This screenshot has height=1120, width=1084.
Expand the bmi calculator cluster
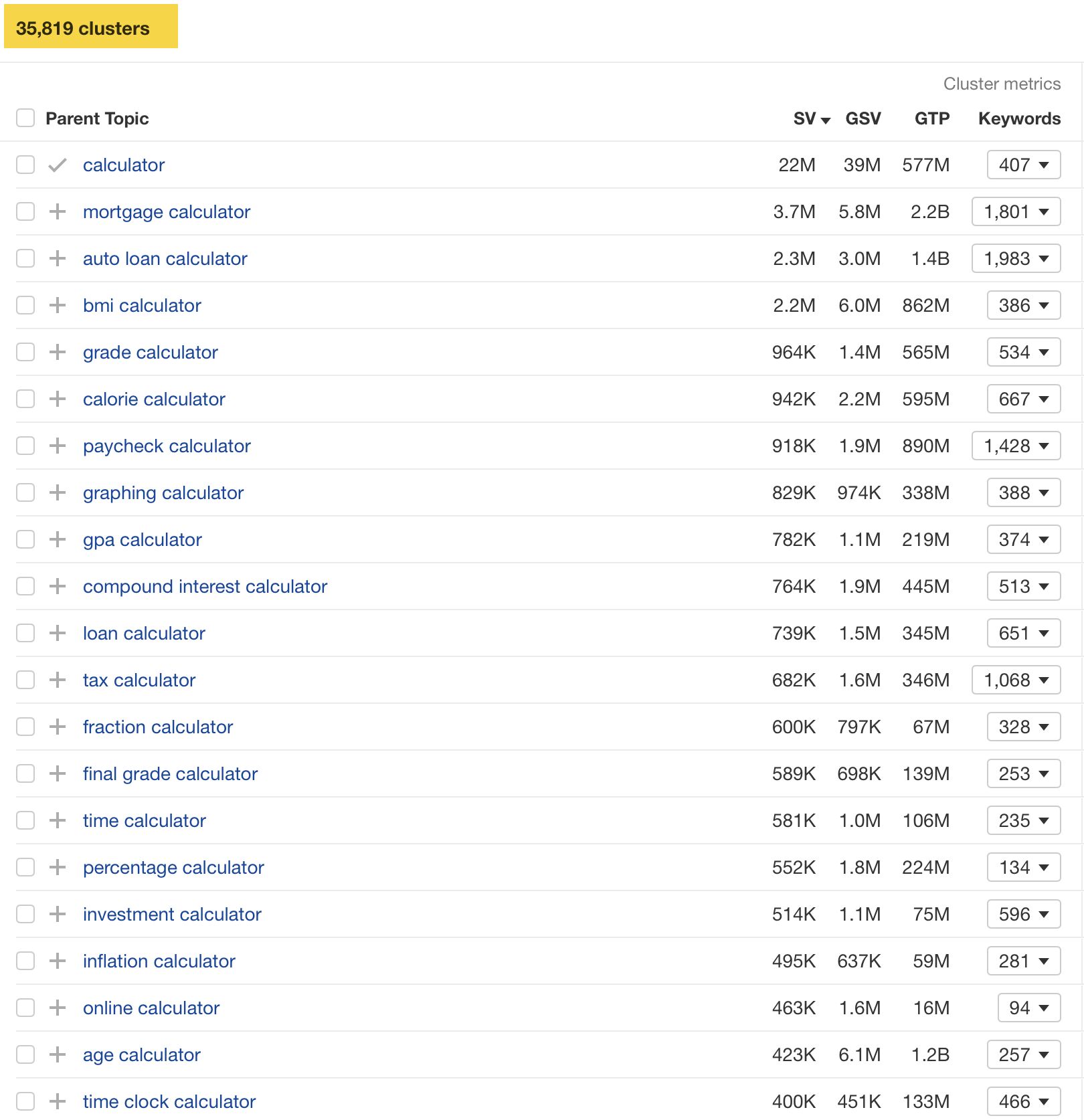[x=58, y=305]
